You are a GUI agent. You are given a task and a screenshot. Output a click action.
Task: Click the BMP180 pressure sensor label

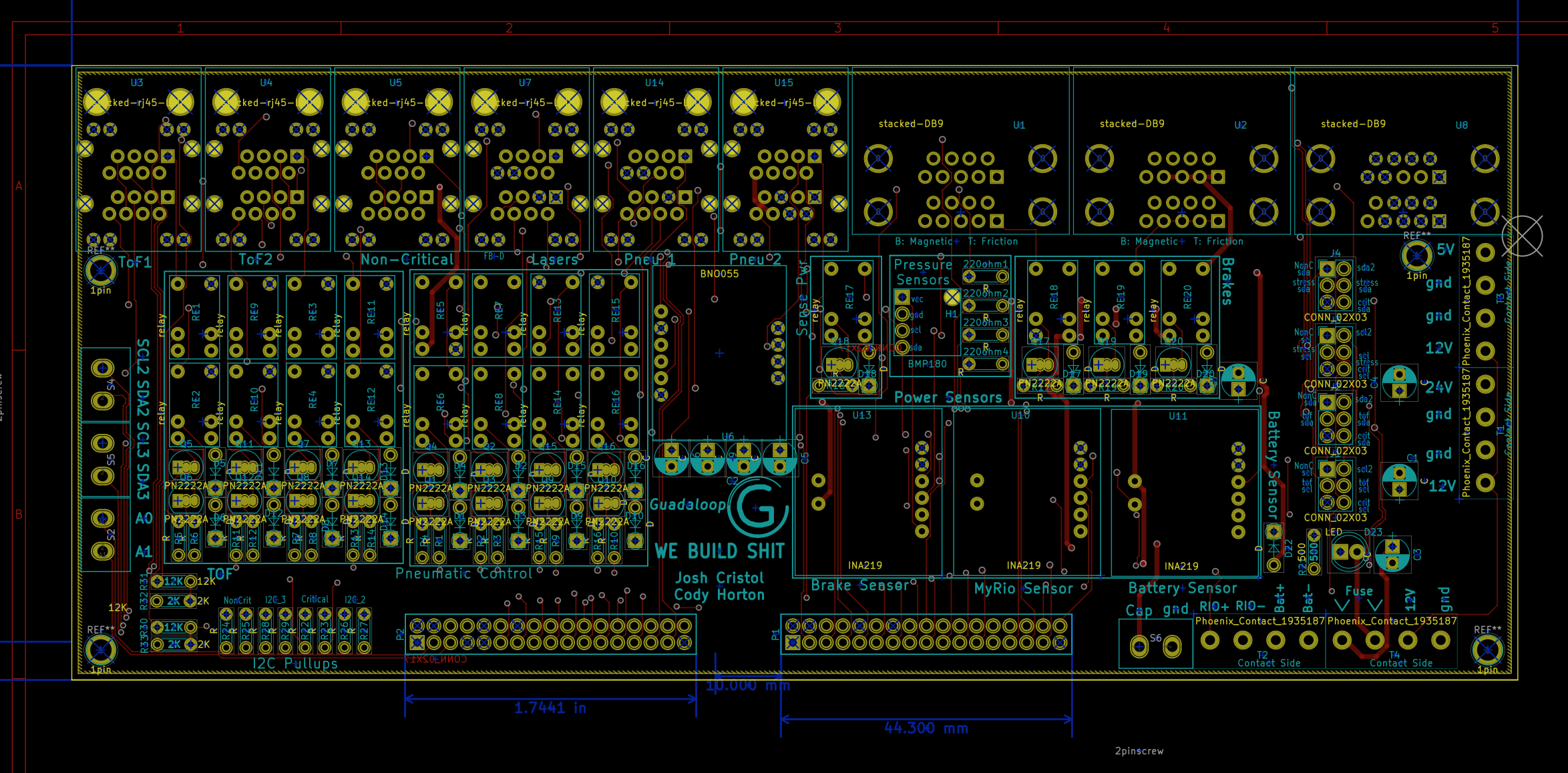pos(927,364)
